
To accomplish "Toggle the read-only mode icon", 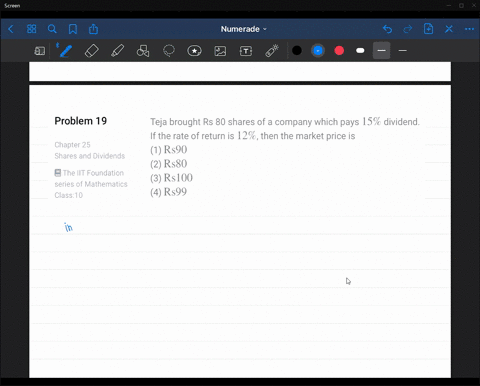I will click(x=40, y=51).
